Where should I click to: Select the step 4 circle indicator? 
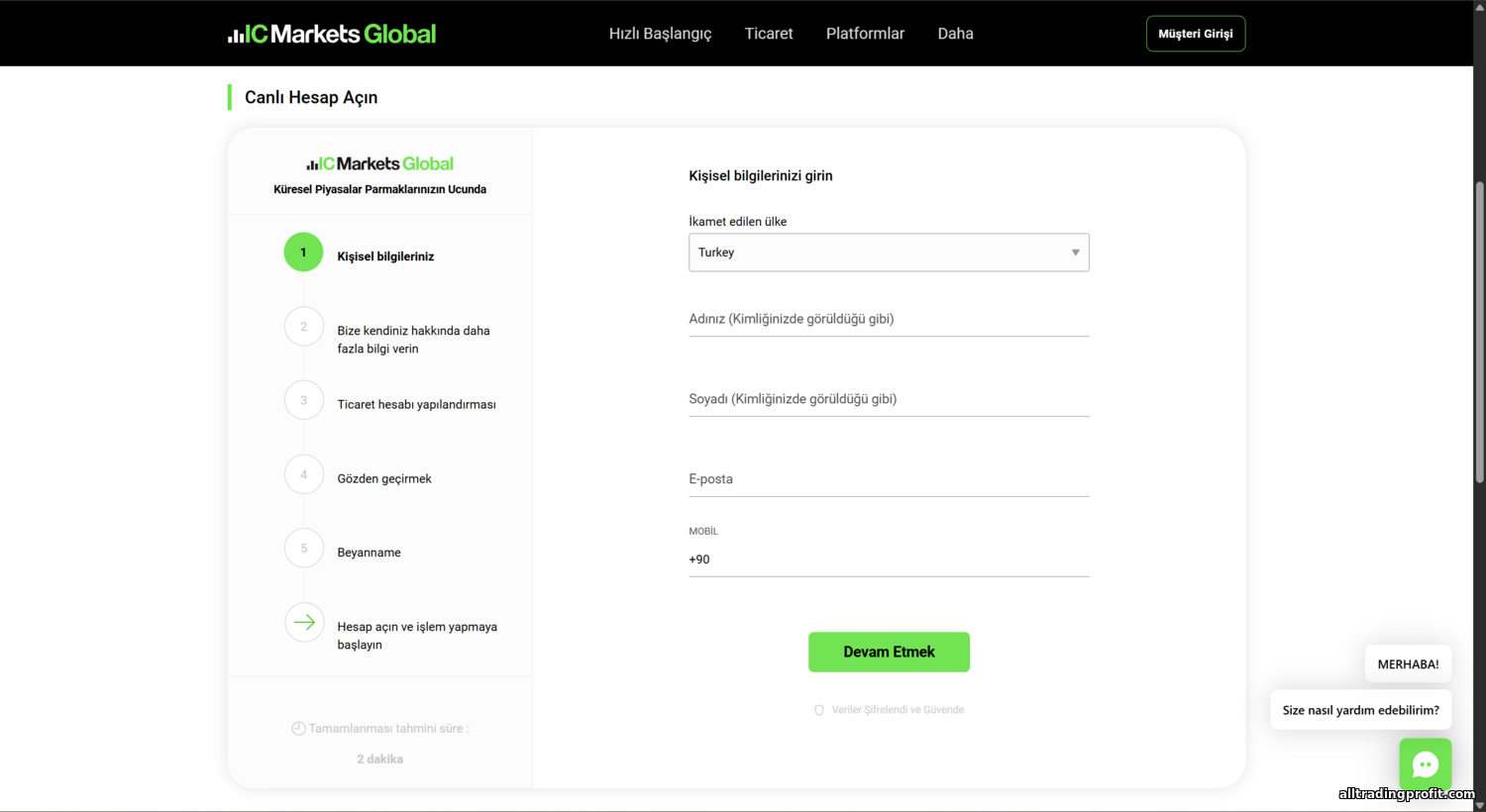[x=303, y=474]
